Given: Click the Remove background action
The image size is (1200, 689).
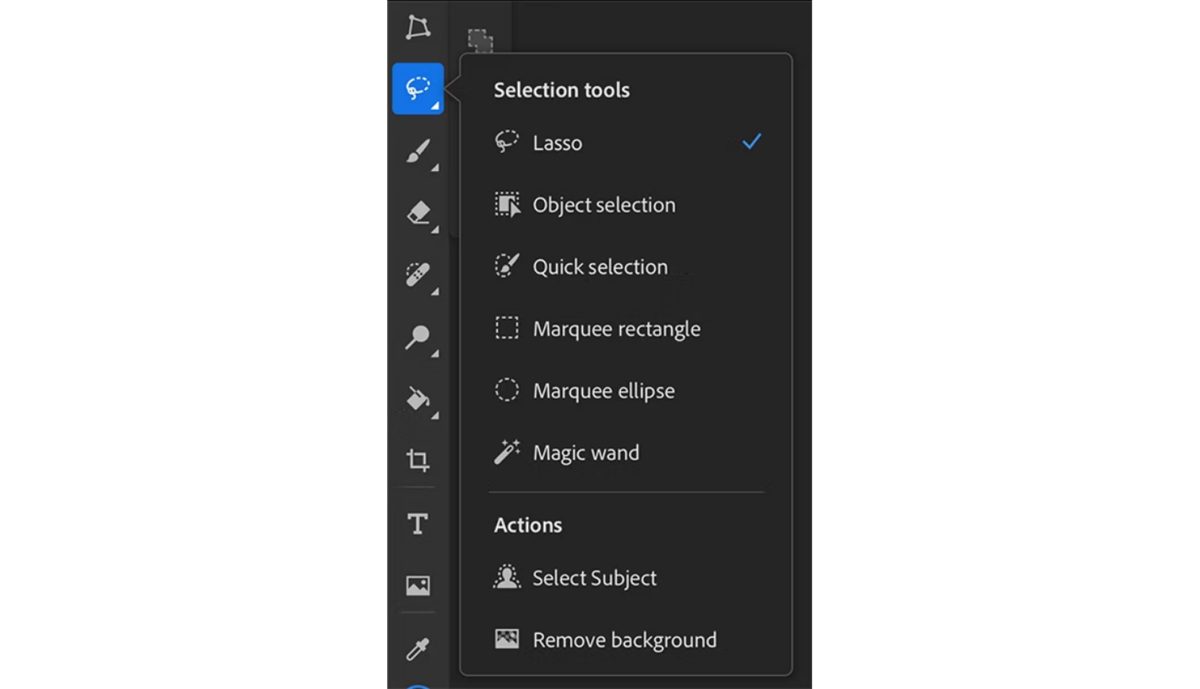Looking at the screenshot, I should (624, 640).
